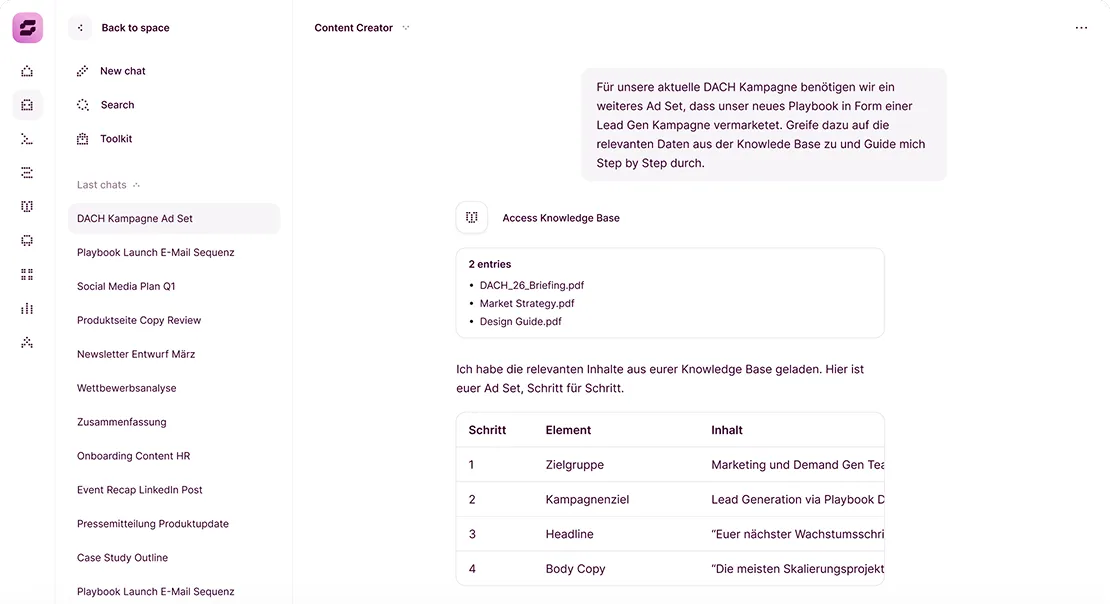1110x604 pixels.
Task: Click the Access Knowledge Base icon
Action: coord(472,218)
